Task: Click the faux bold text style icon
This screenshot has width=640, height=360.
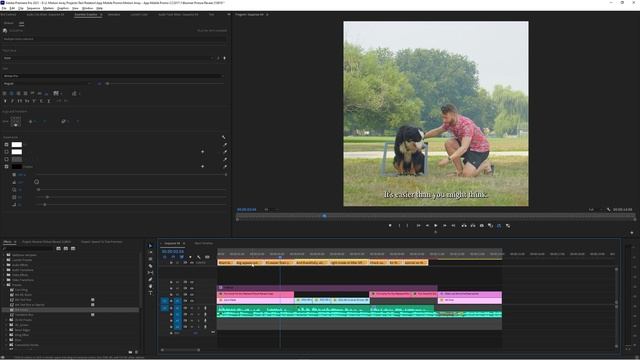Action: click(5, 101)
